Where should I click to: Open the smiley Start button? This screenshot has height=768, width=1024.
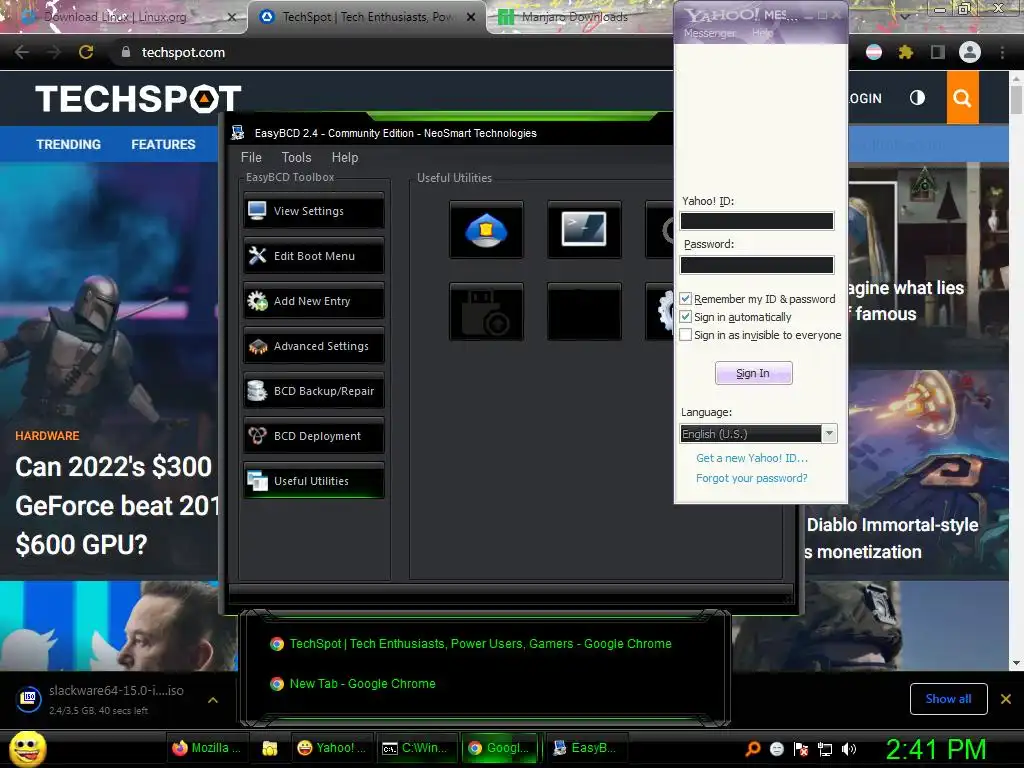tap(27, 748)
